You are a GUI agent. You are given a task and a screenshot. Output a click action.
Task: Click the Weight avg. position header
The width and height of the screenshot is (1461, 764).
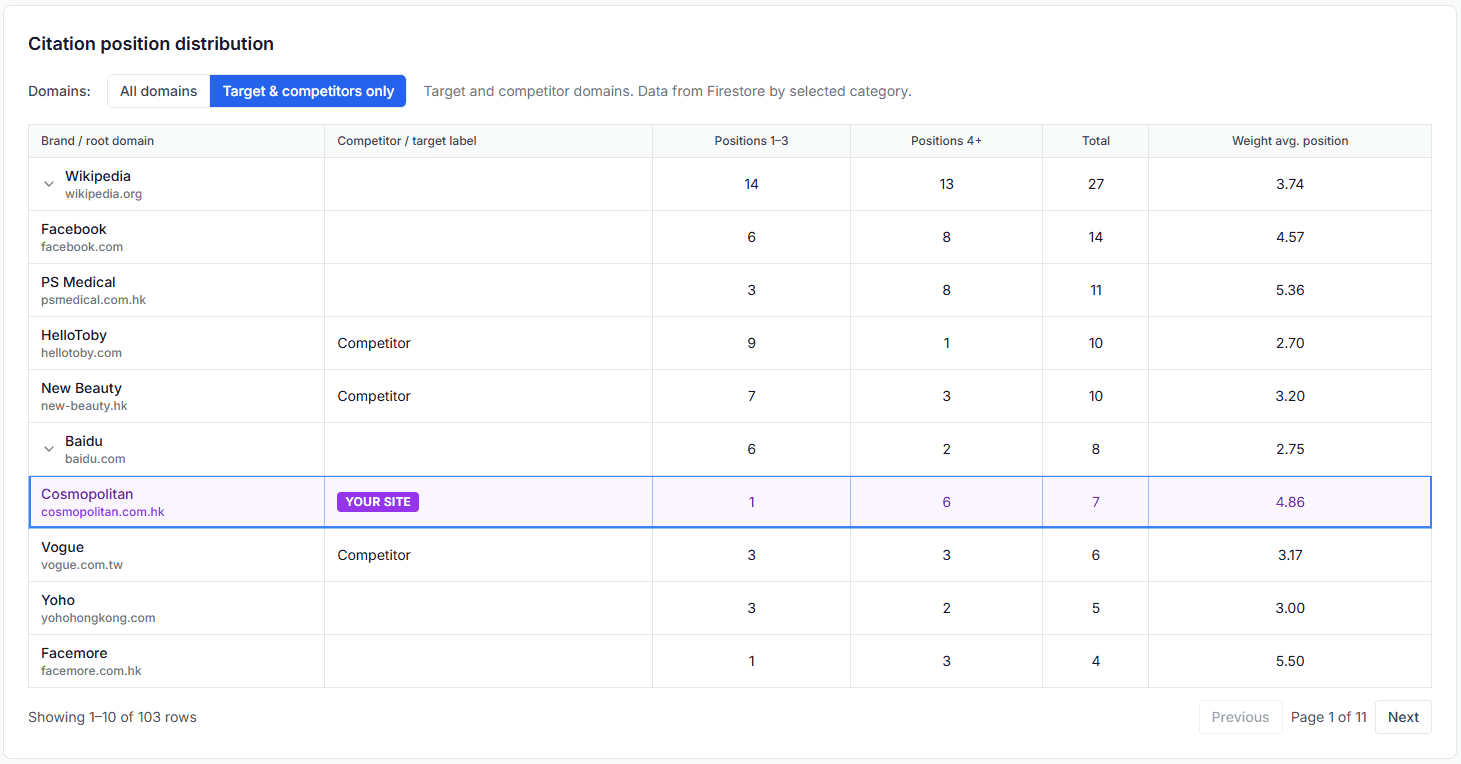1290,141
